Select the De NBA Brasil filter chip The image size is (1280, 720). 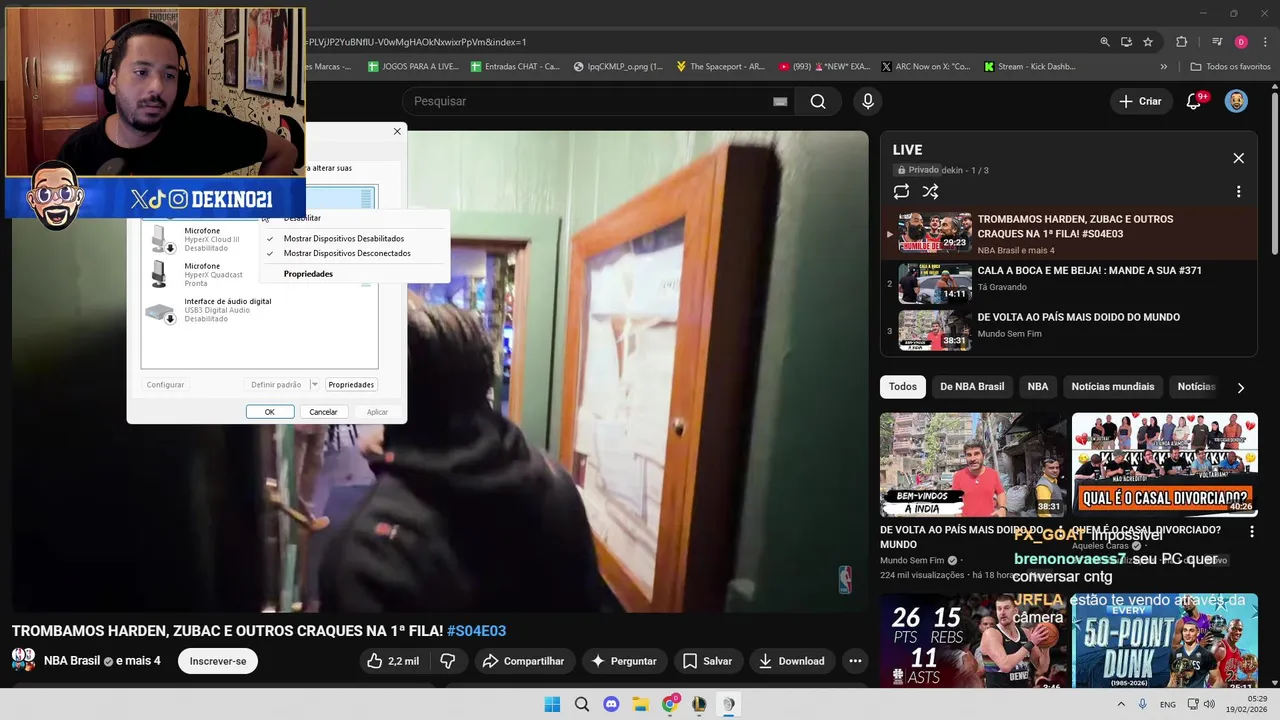[972, 387]
